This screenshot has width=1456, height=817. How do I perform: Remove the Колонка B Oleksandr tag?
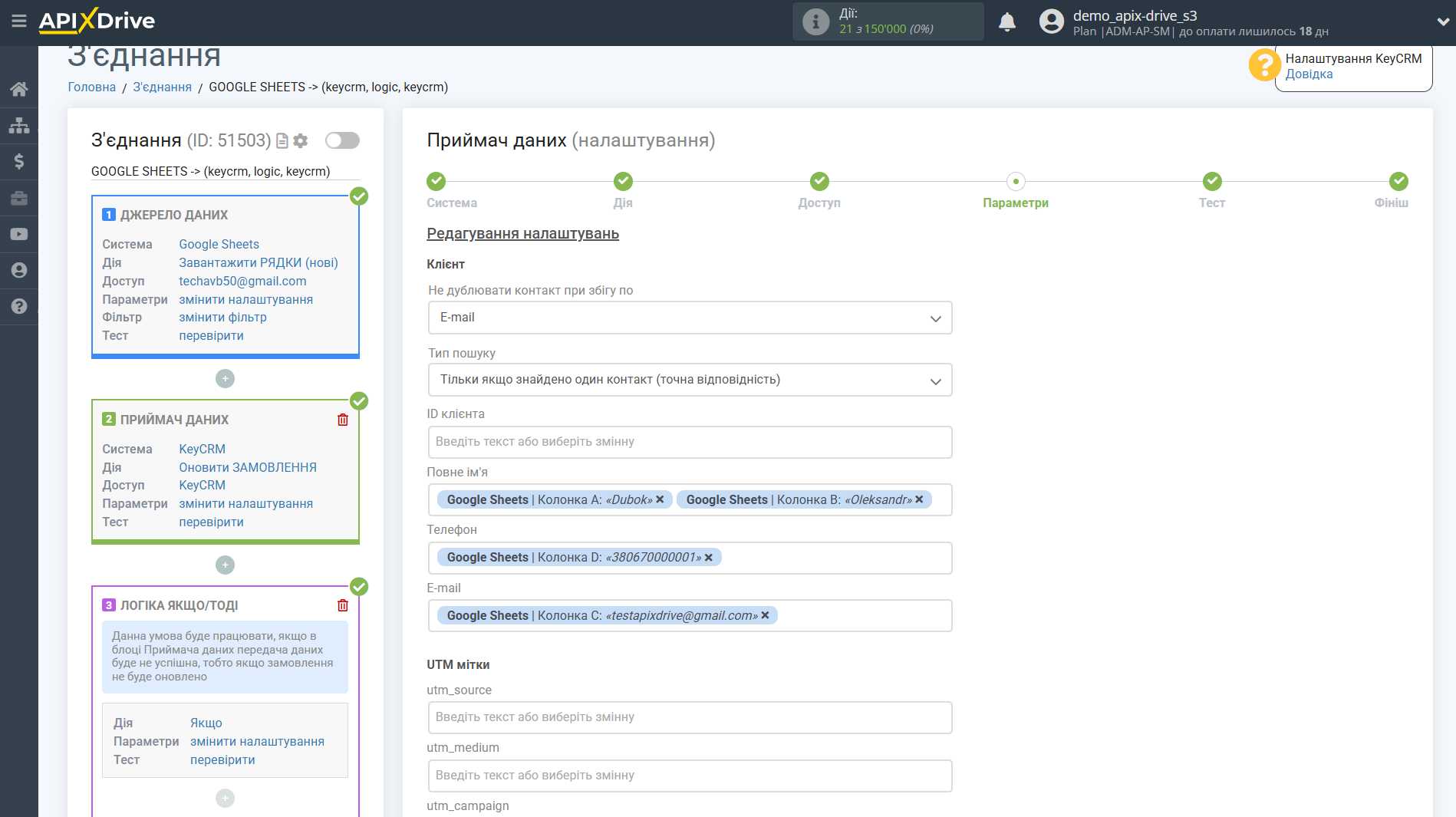[x=919, y=499]
